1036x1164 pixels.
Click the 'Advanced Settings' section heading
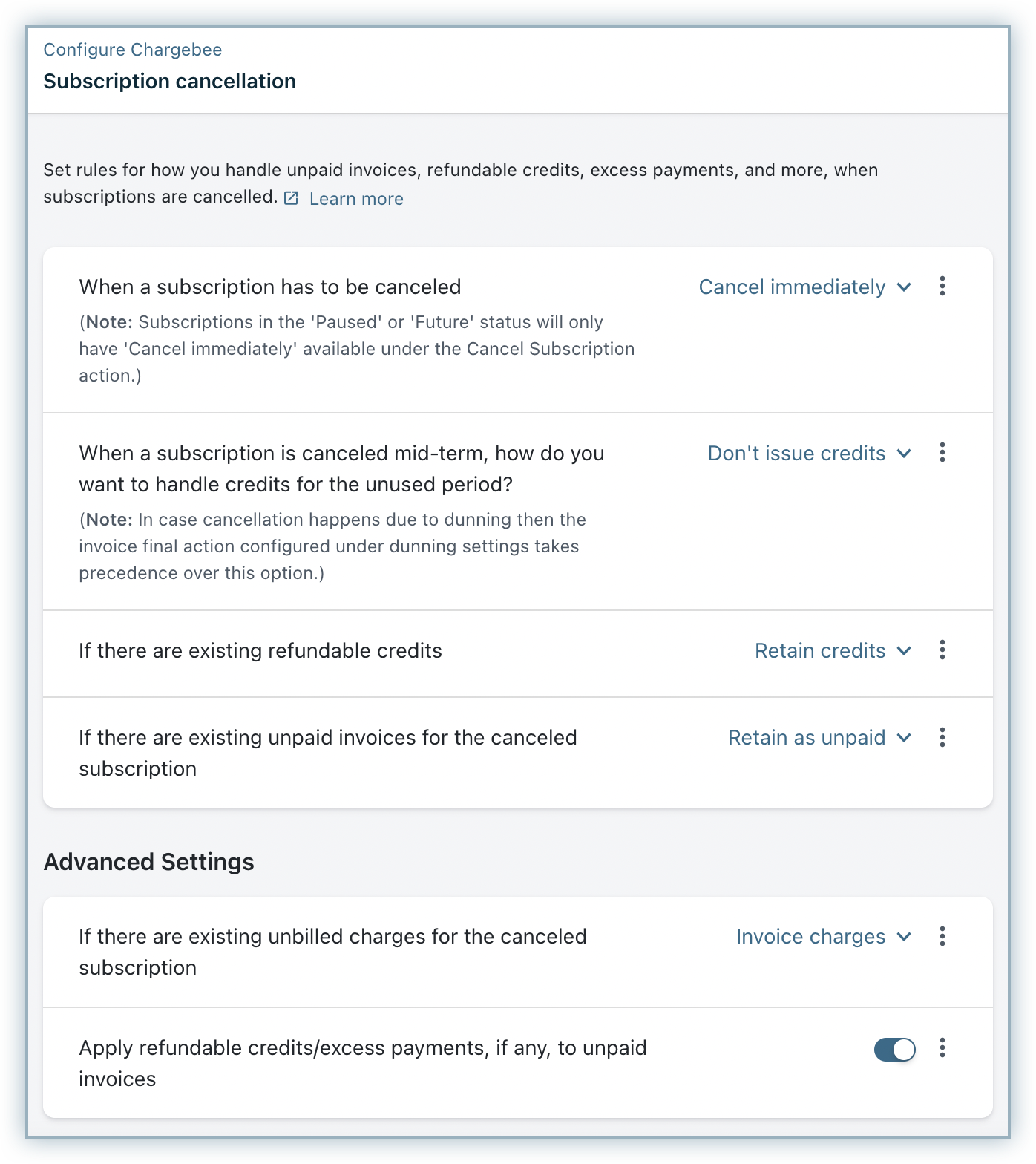point(149,862)
